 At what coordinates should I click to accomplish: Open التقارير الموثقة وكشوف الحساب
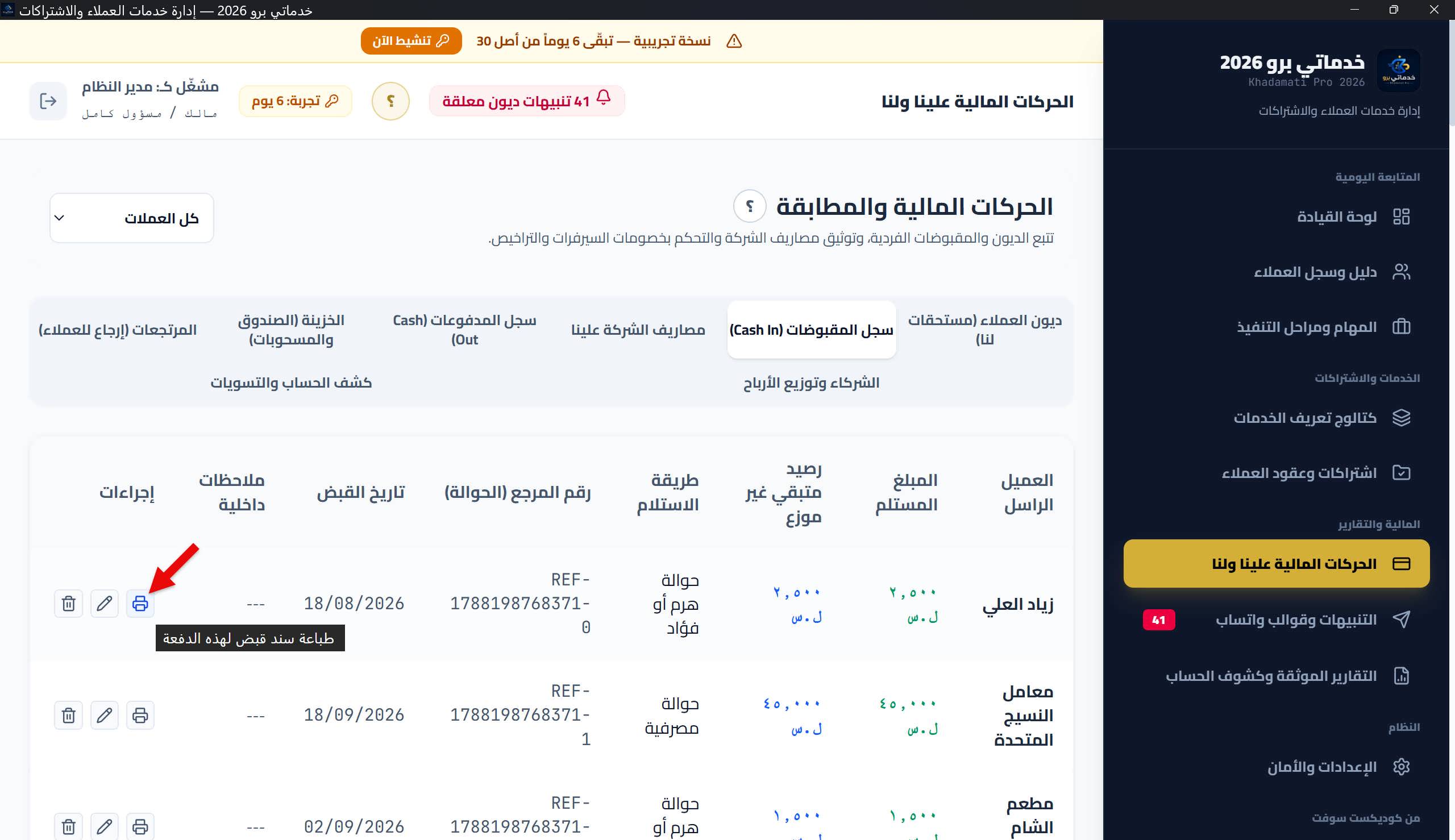1277,676
